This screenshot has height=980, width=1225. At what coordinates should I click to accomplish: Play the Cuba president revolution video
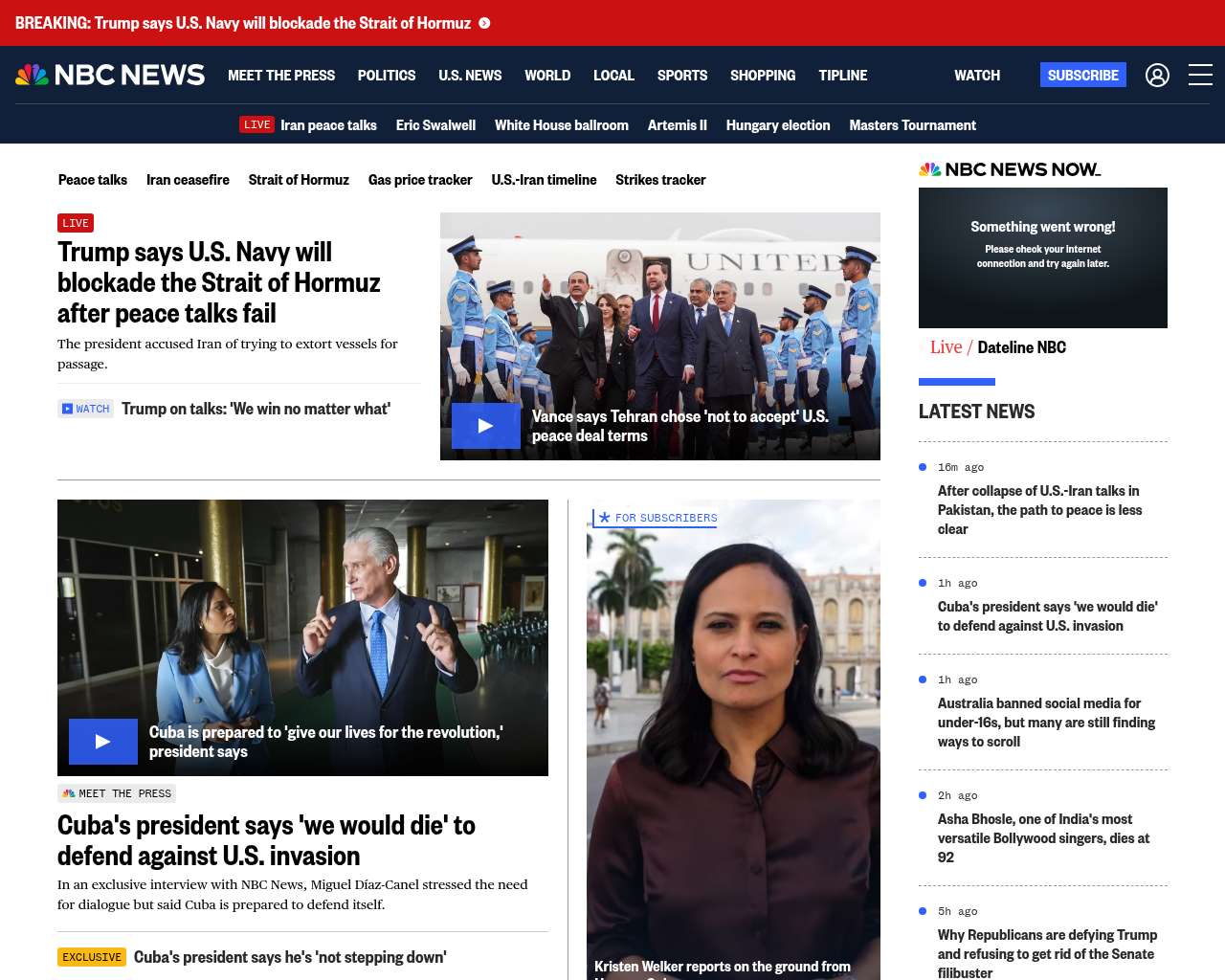pos(103,742)
